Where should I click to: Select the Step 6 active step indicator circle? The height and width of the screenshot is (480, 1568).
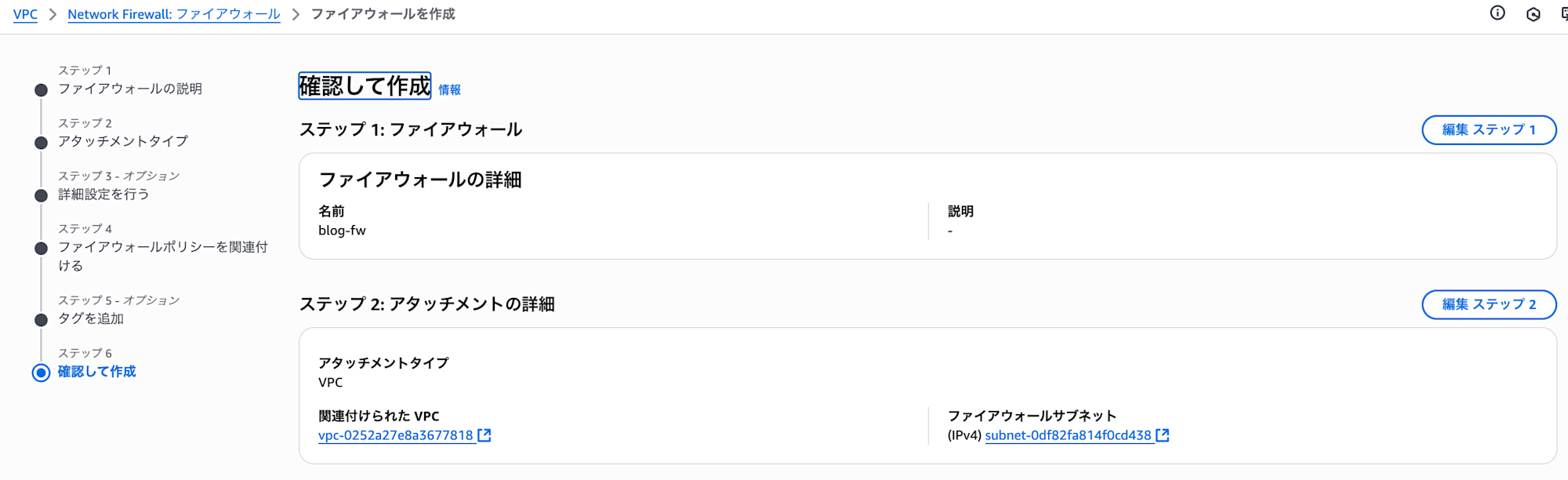tap(41, 373)
